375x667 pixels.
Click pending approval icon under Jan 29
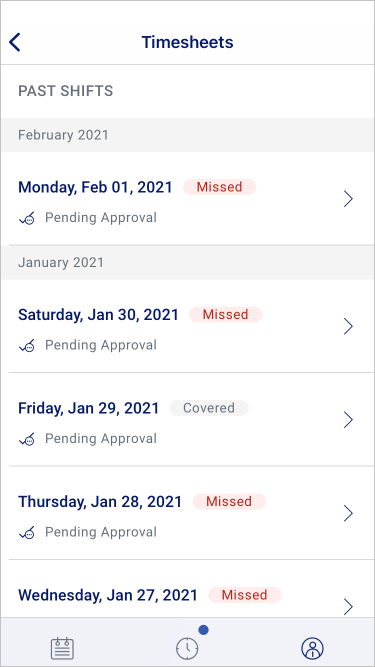point(27,439)
